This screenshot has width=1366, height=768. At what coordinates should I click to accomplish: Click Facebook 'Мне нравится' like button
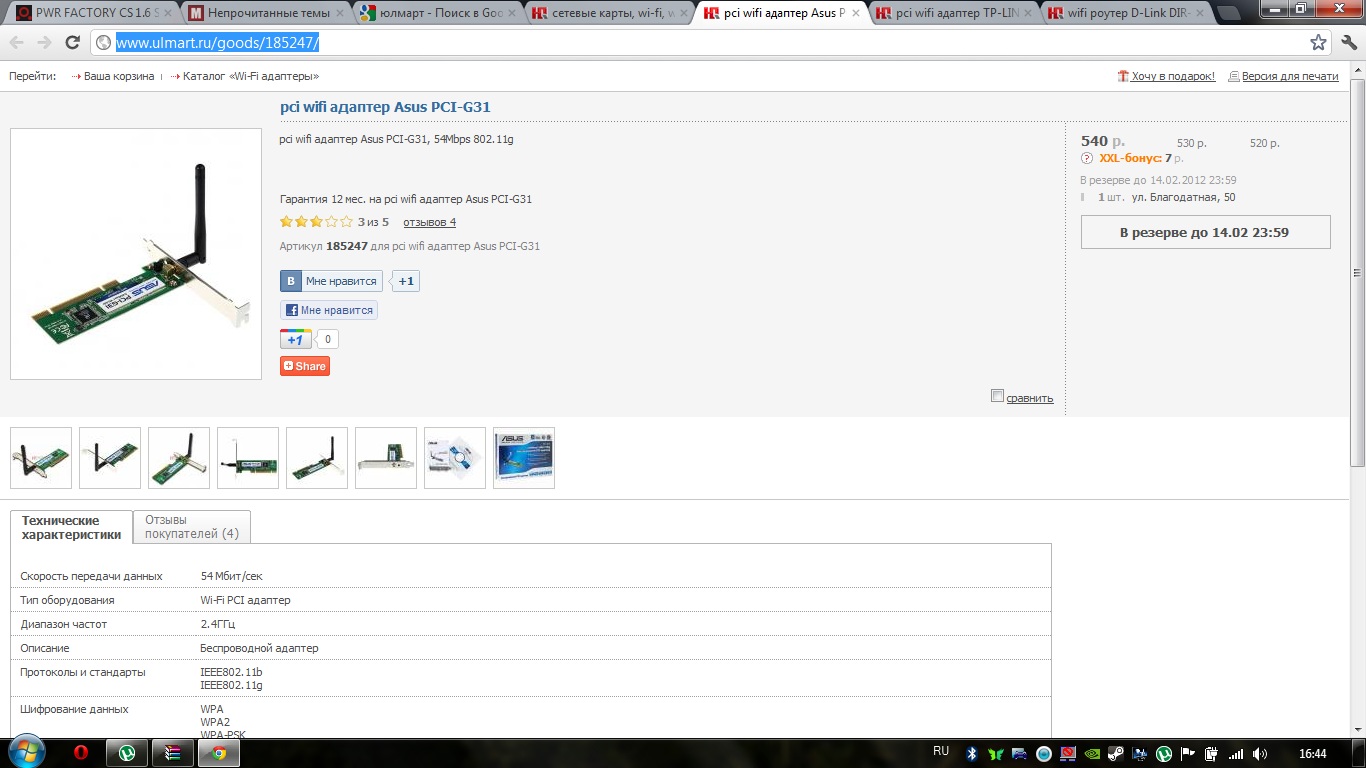click(x=329, y=310)
